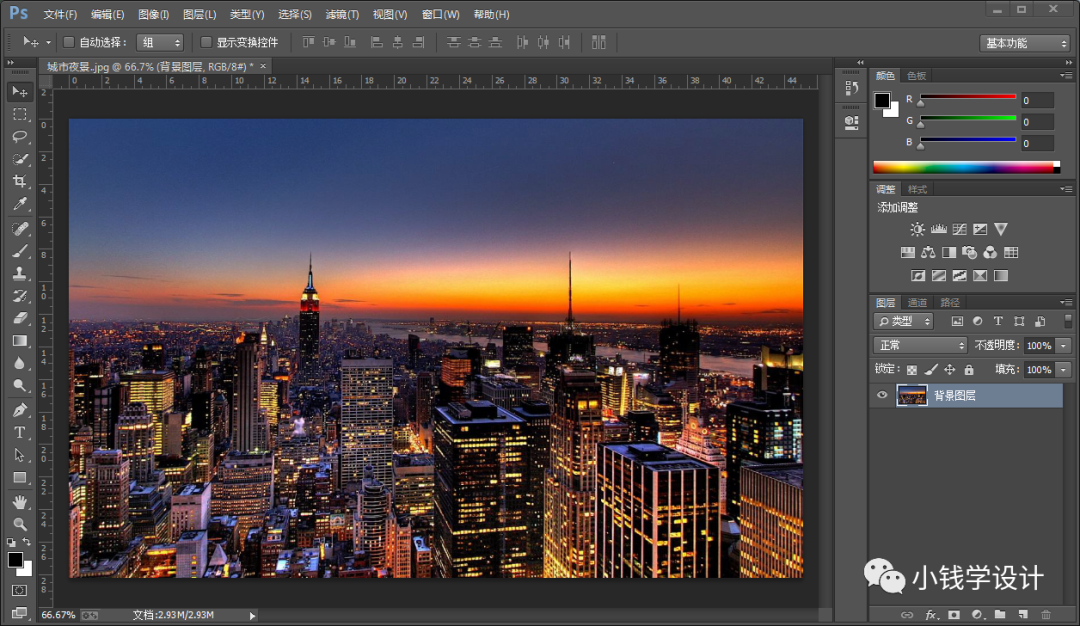Open the 组 auto-select dropdown
The height and width of the screenshot is (626, 1080).
coord(160,43)
